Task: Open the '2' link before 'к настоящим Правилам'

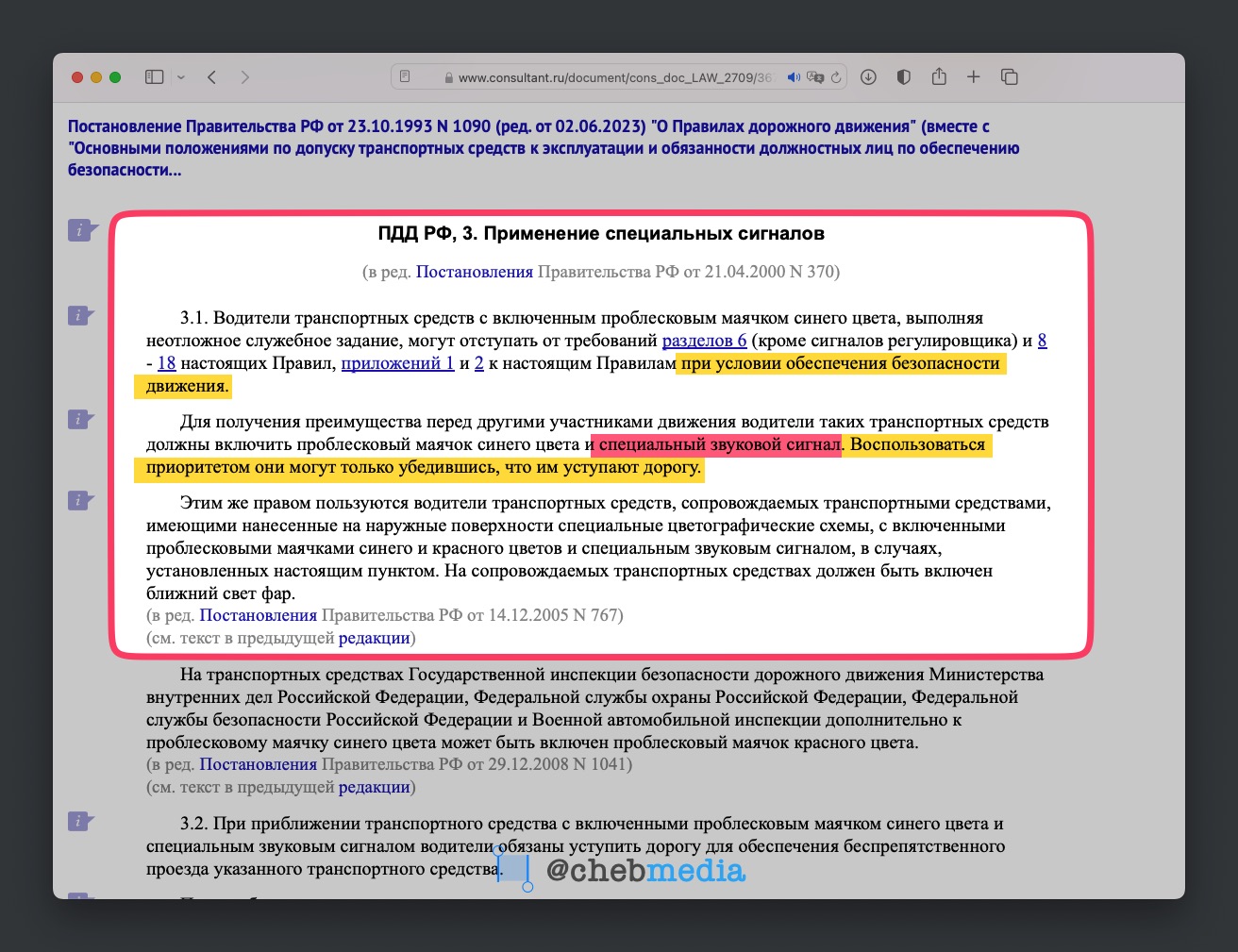Action: (479, 363)
